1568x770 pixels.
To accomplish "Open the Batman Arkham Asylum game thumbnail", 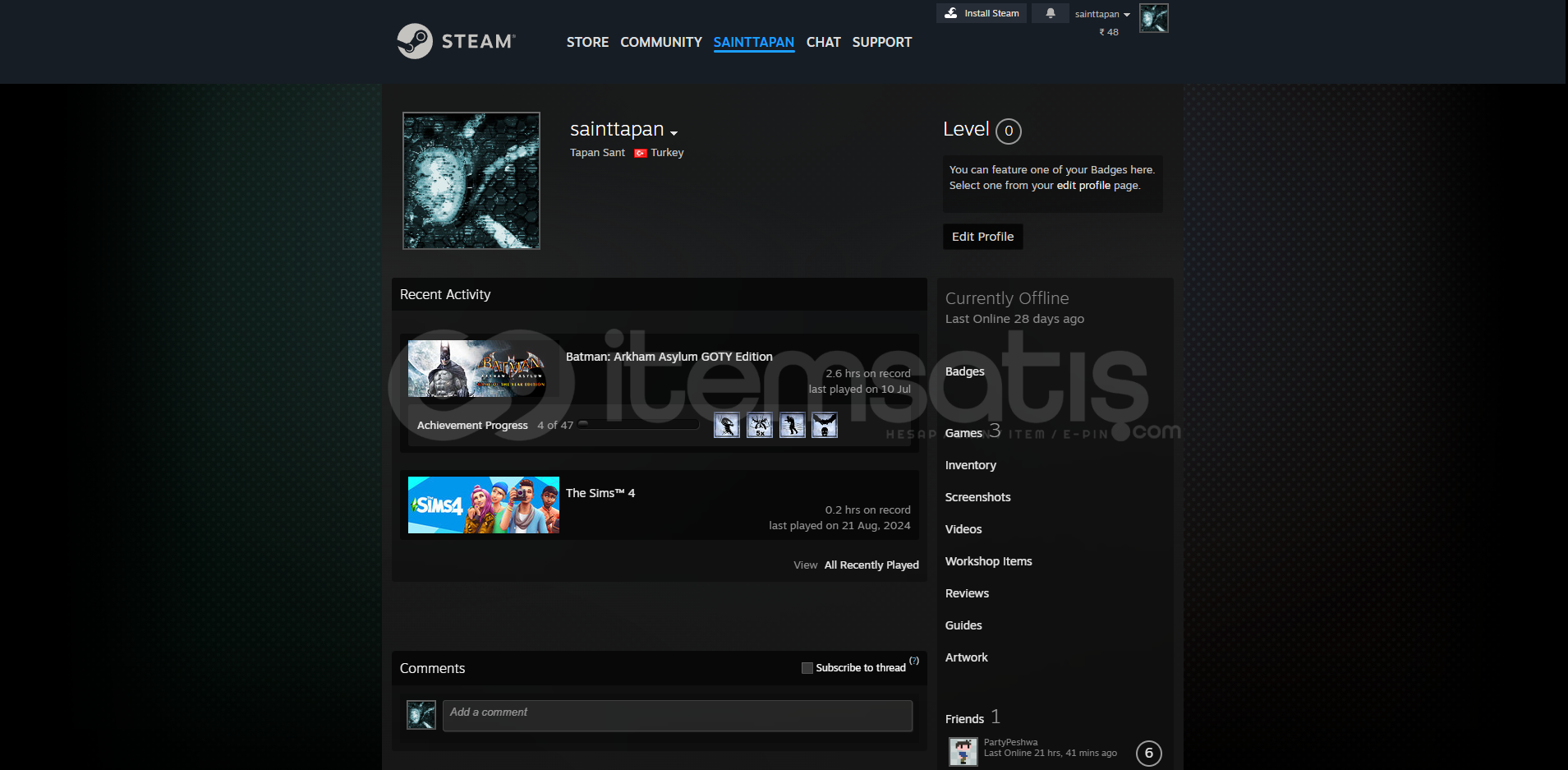I will 484,369.
